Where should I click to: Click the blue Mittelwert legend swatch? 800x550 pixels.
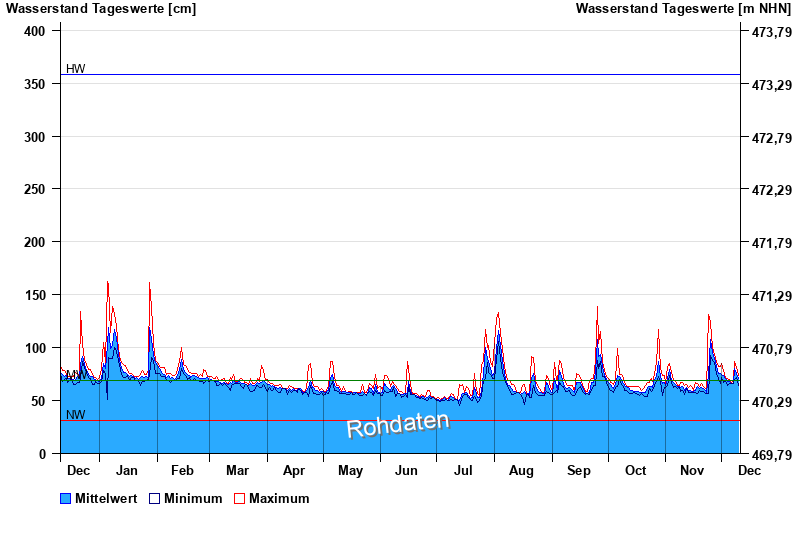tap(66, 498)
